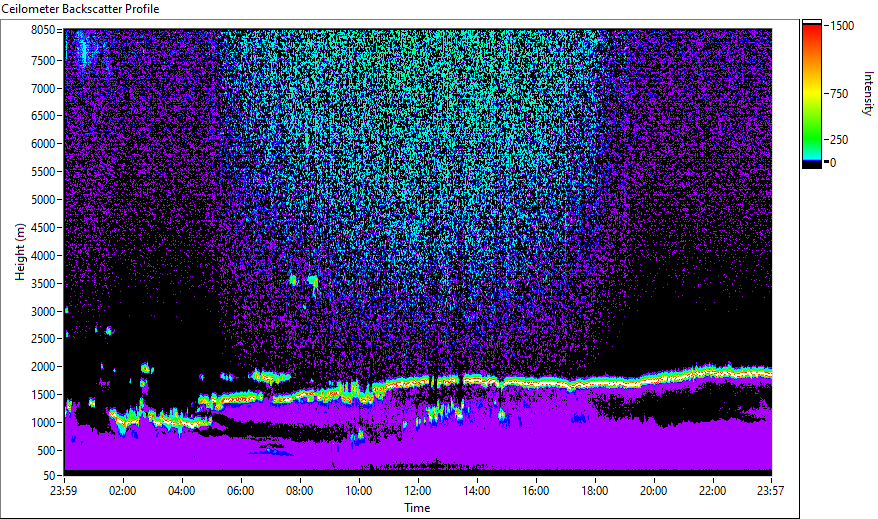
Task: Click the Intensity axis caption
Action: (868, 93)
